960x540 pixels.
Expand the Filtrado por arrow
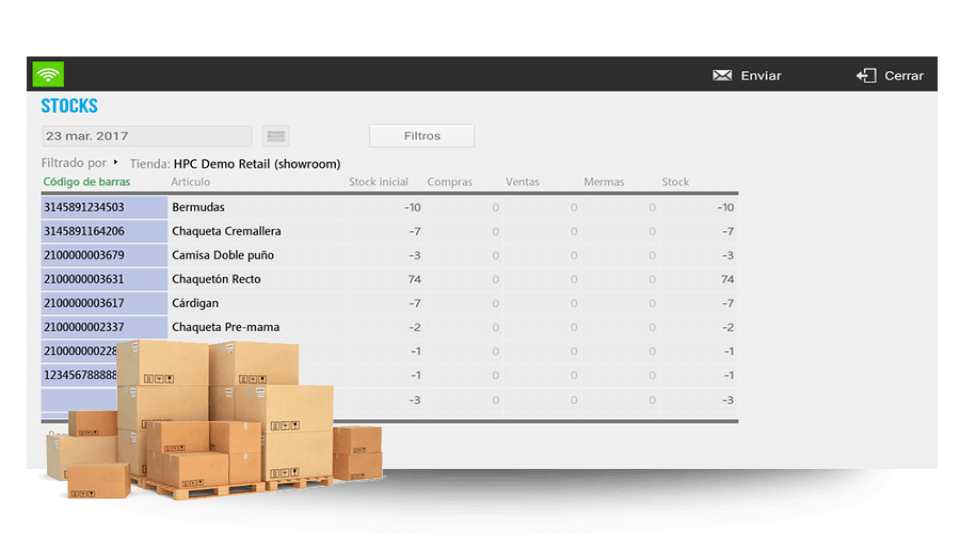[x=116, y=163]
